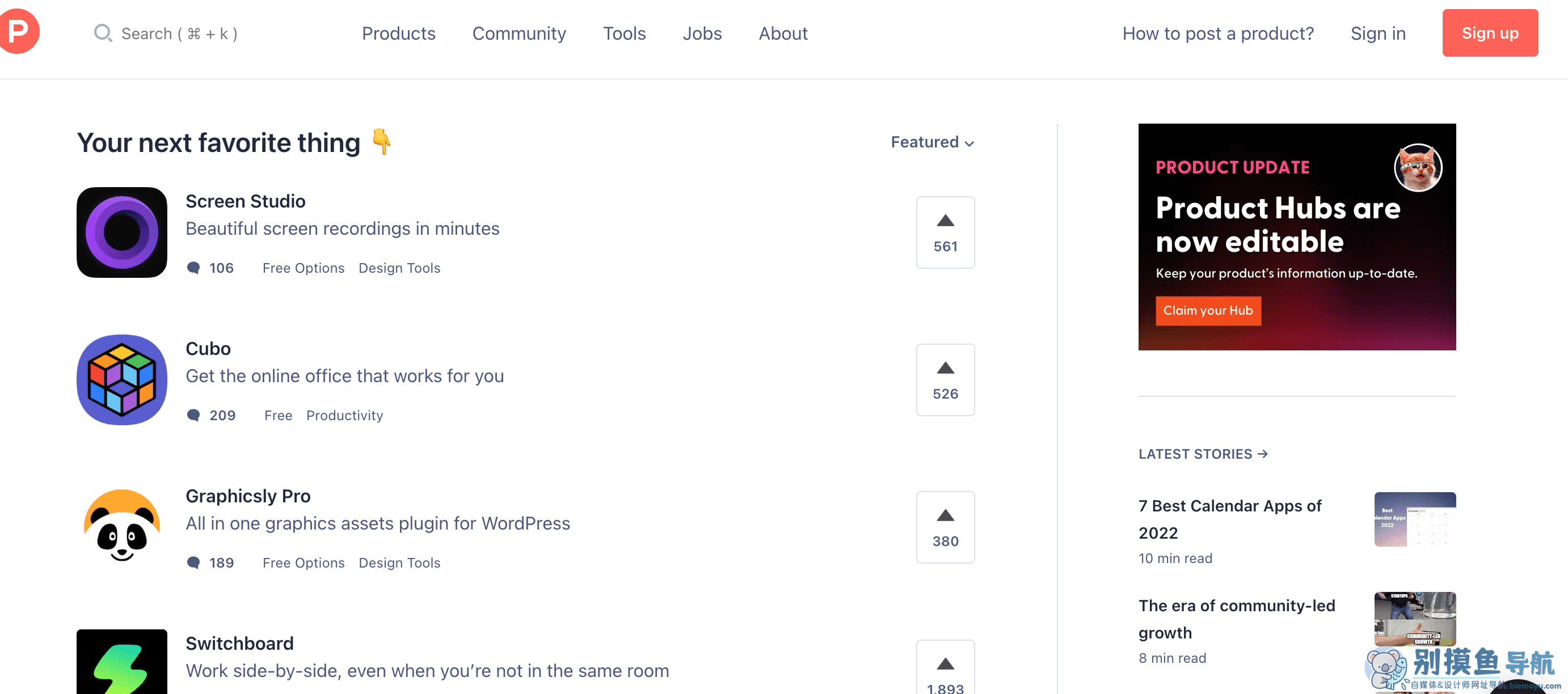Open the Featured sort dropdown
The width and height of the screenshot is (1568, 694).
[933, 142]
